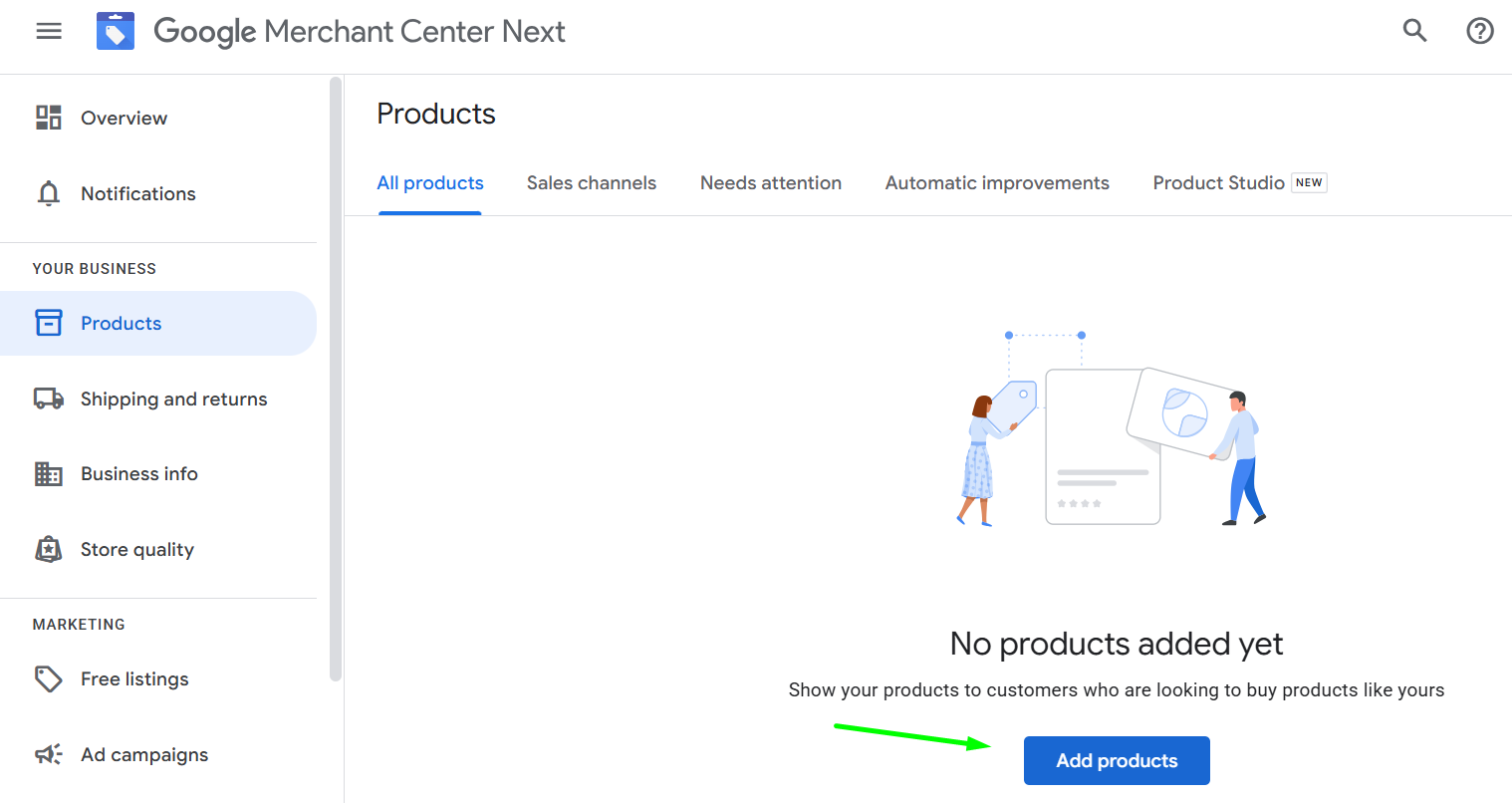Open the Needs attention tab
The width and height of the screenshot is (1512, 803).
pyautogui.click(x=770, y=182)
